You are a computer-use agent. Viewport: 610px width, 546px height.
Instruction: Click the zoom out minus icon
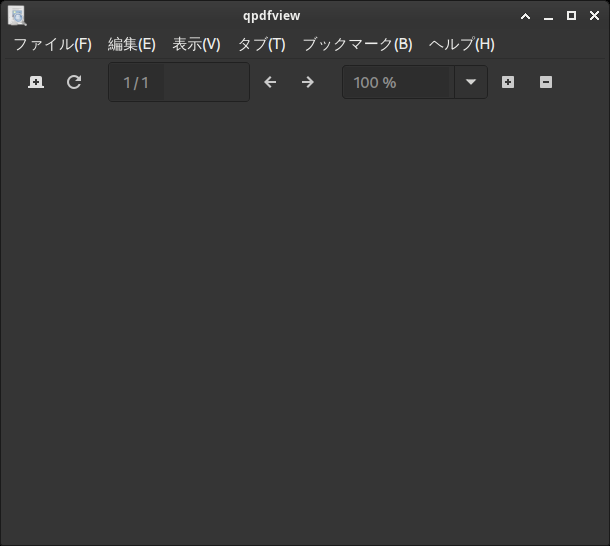546,82
